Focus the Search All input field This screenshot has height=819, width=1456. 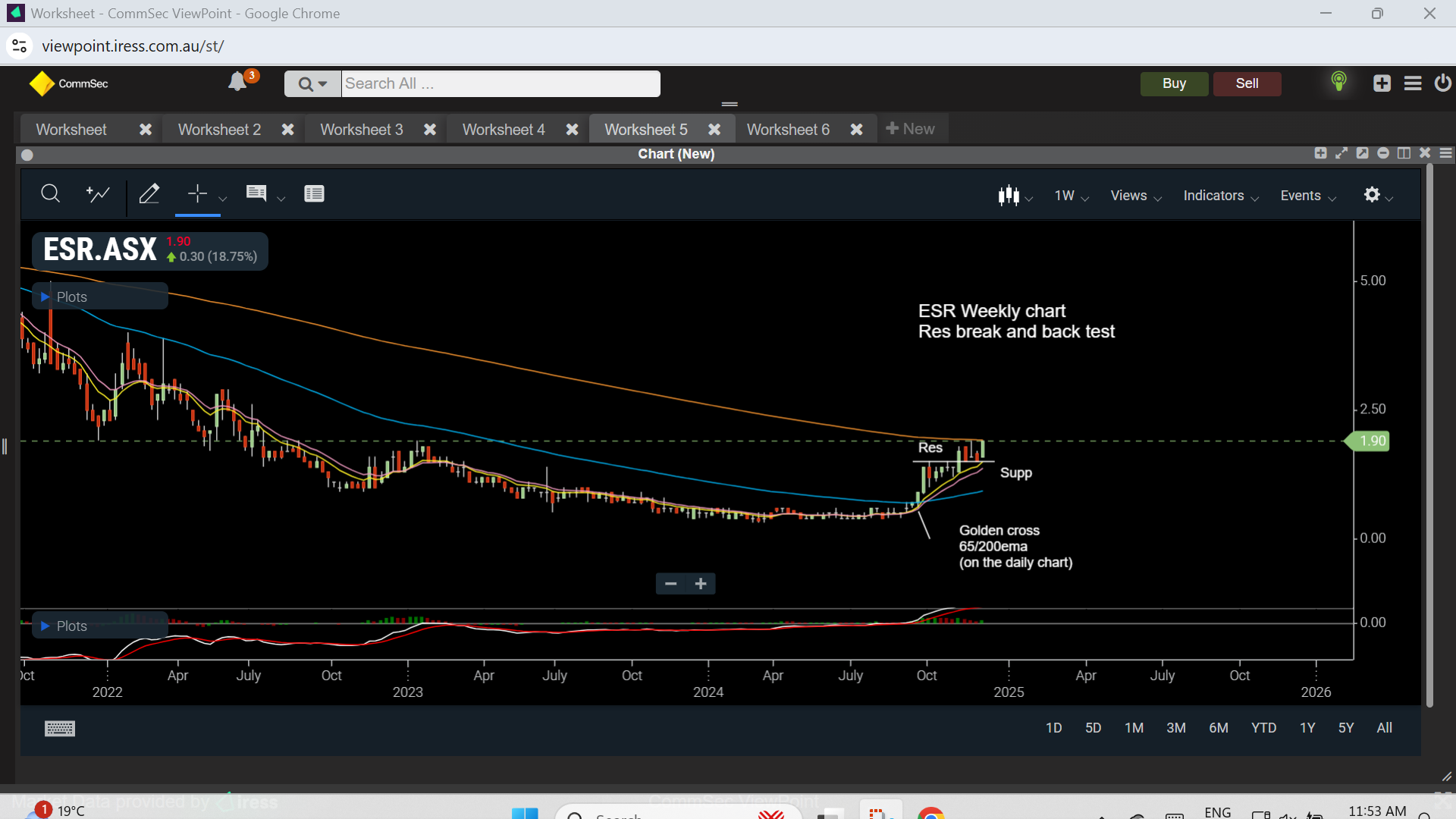(500, 83)
